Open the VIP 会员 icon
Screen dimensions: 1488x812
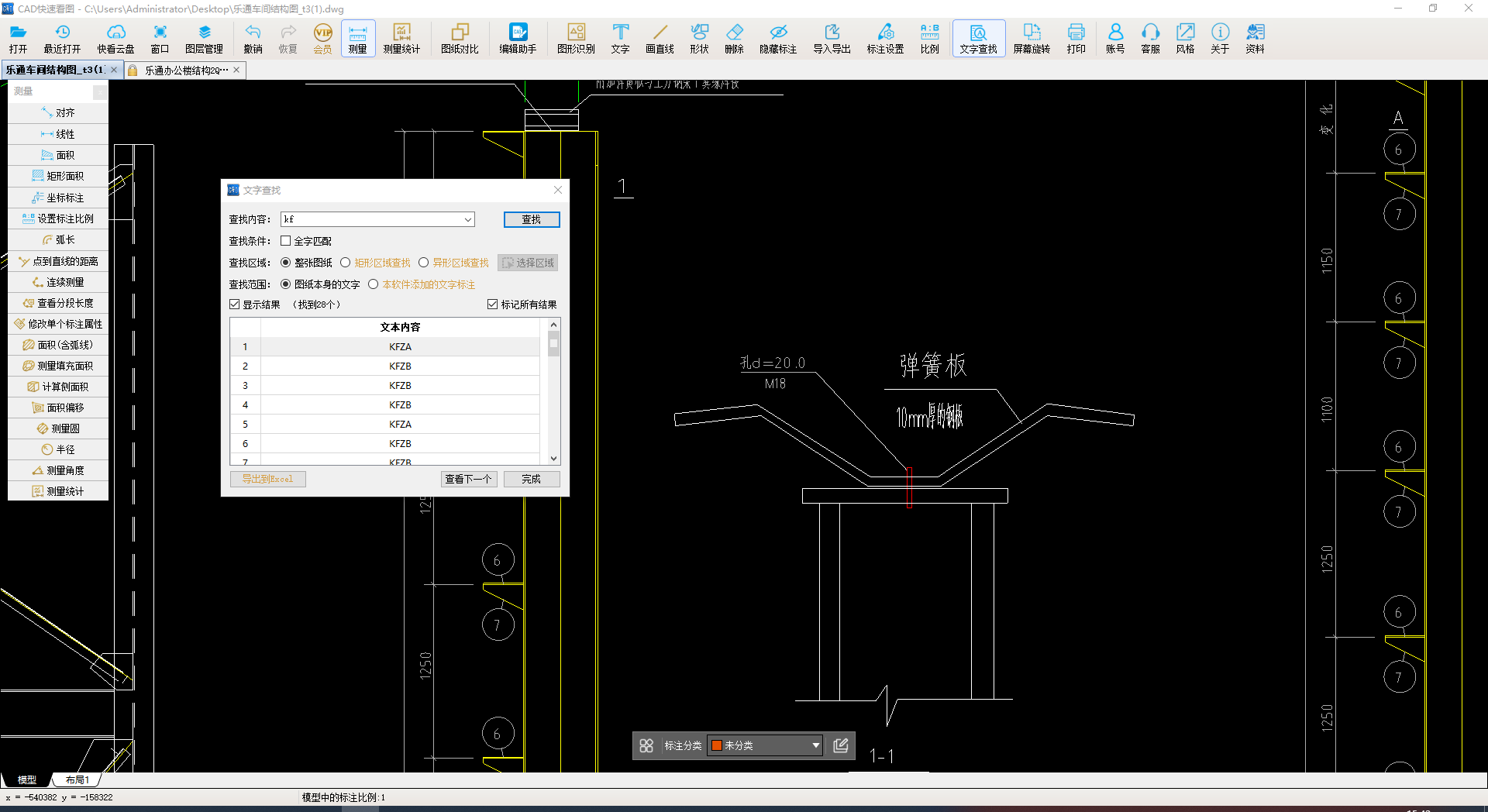pos(322,38)
